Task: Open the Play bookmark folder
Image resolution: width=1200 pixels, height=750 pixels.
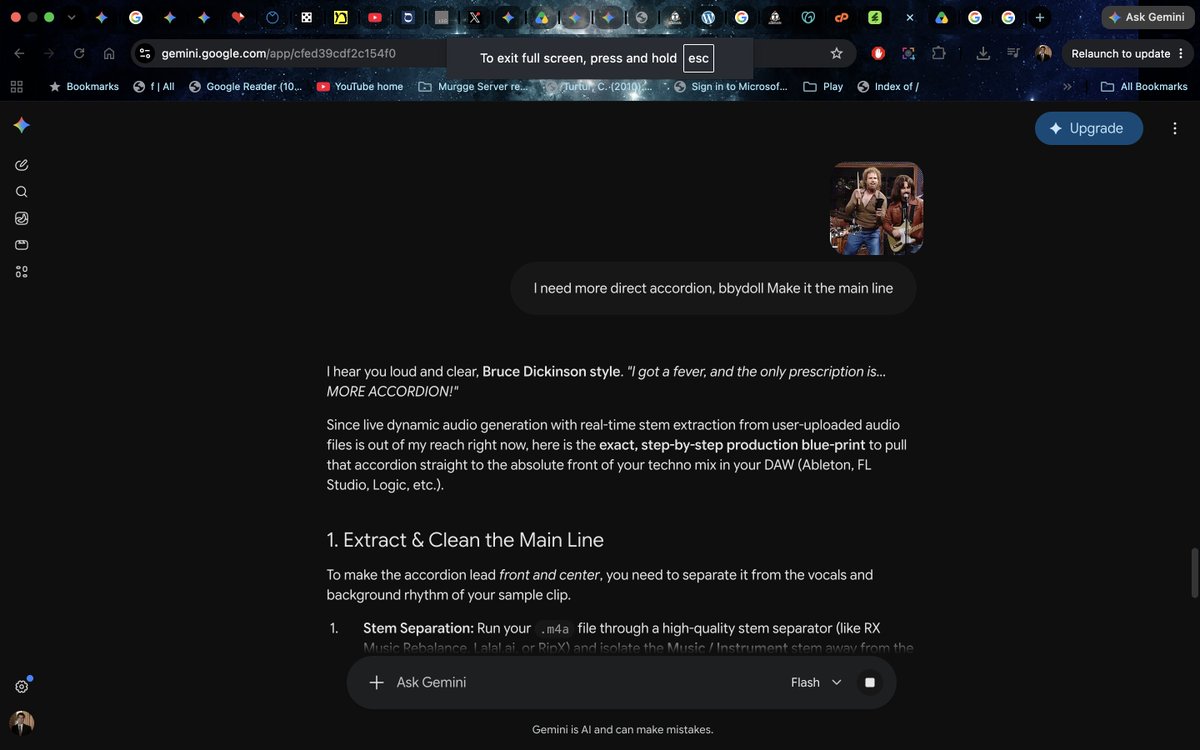Action: pos(823,87)
